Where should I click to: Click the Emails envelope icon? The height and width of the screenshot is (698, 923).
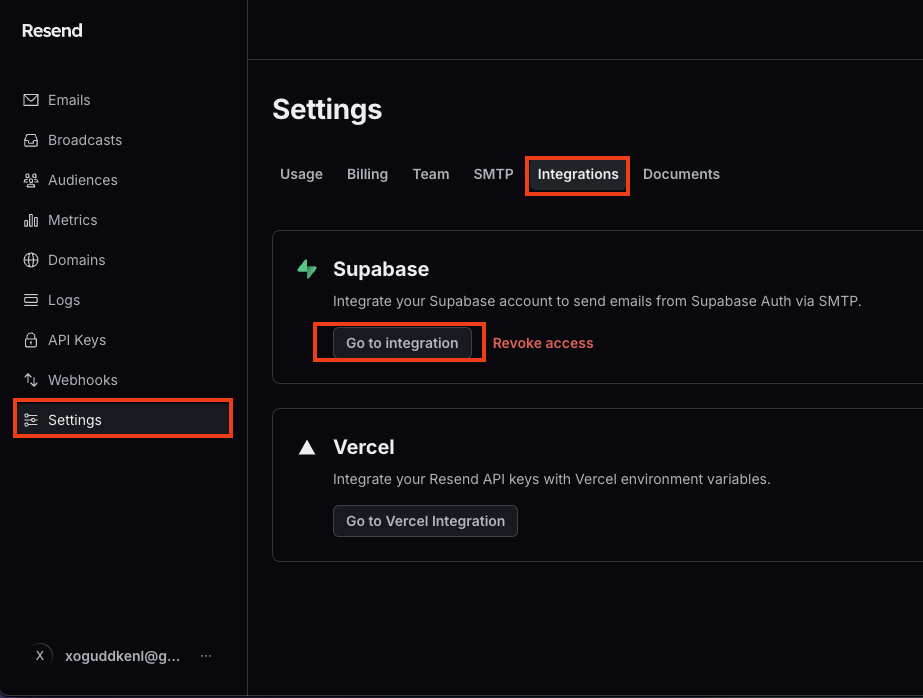coord(31,100)
